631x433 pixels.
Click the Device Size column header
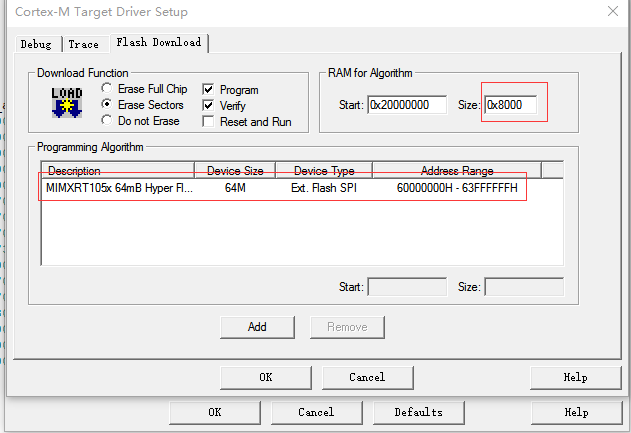235,170
